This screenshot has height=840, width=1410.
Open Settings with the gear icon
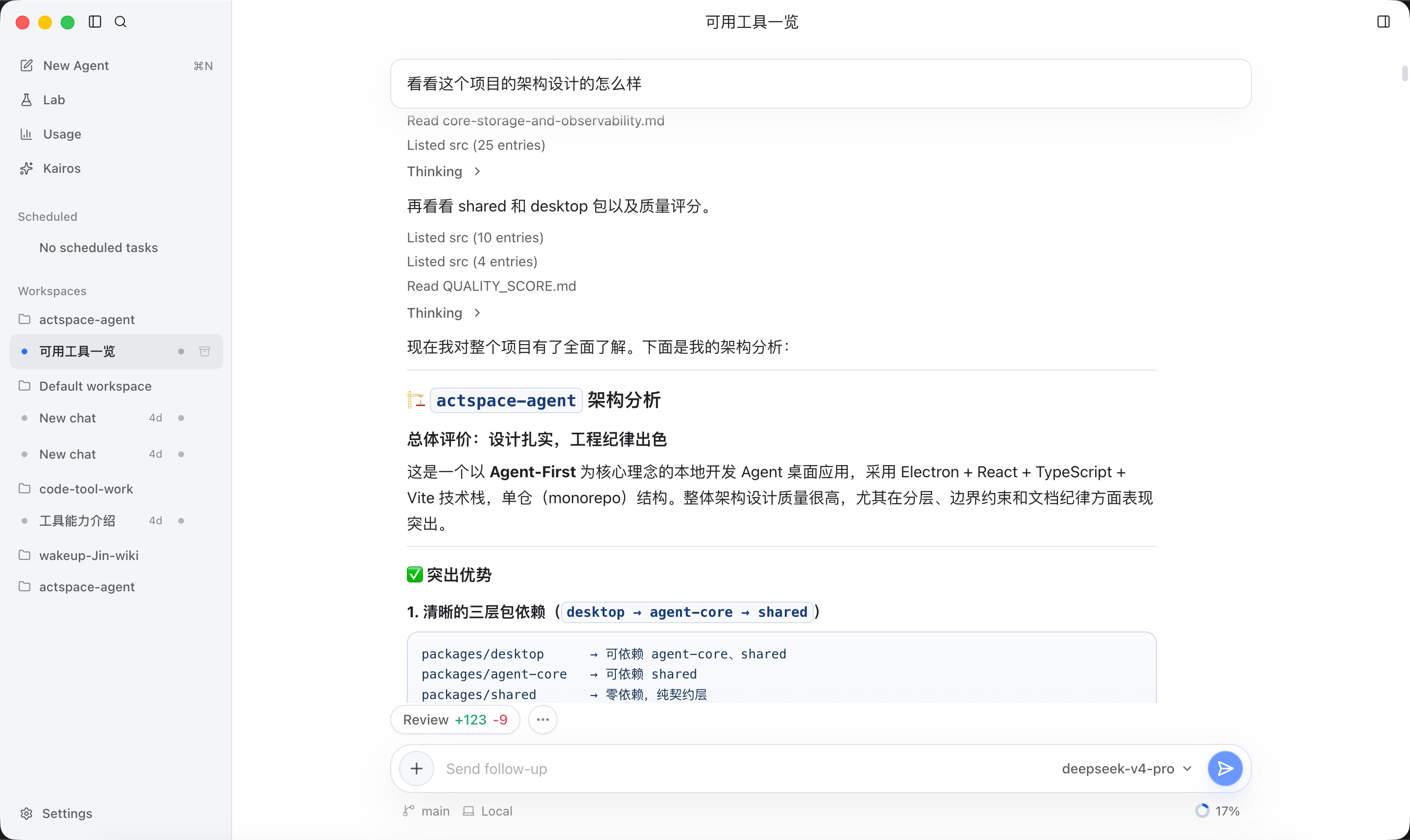click(x=26, y=814)
